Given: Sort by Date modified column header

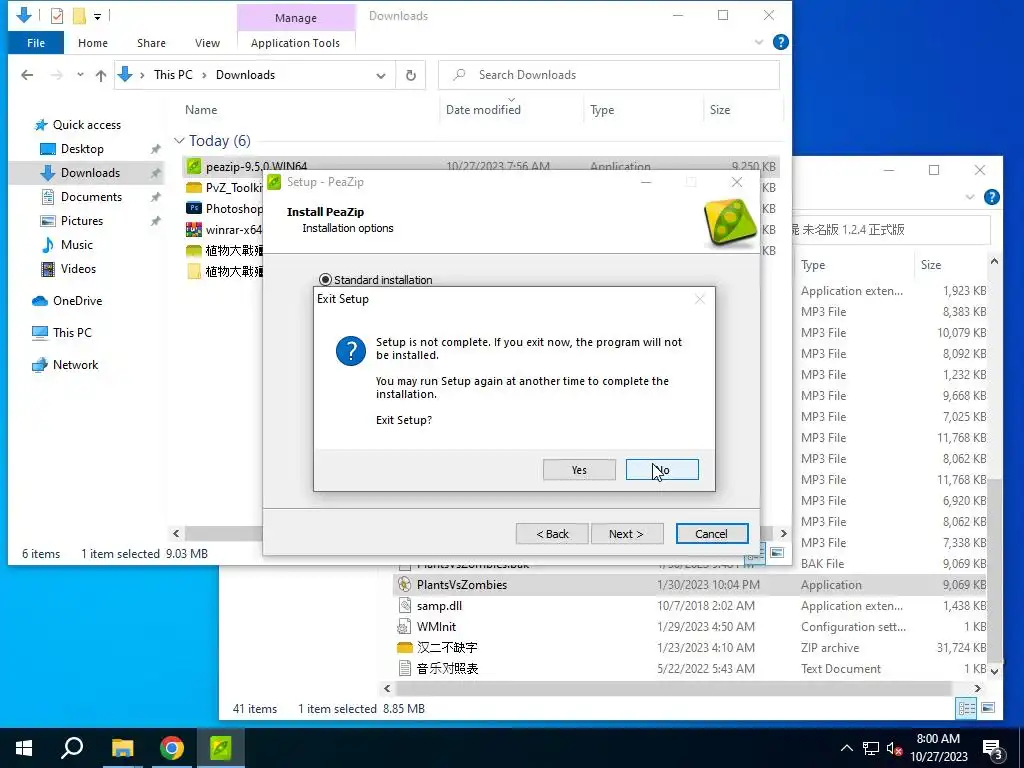Looking at the screenshot, I should 483,110.
